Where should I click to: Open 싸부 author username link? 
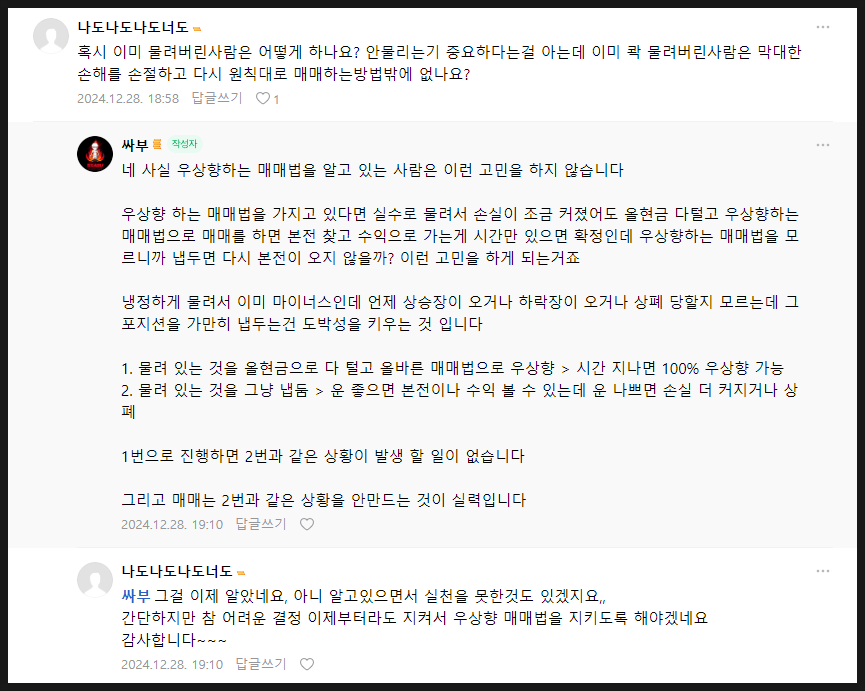tap(135, 145)
